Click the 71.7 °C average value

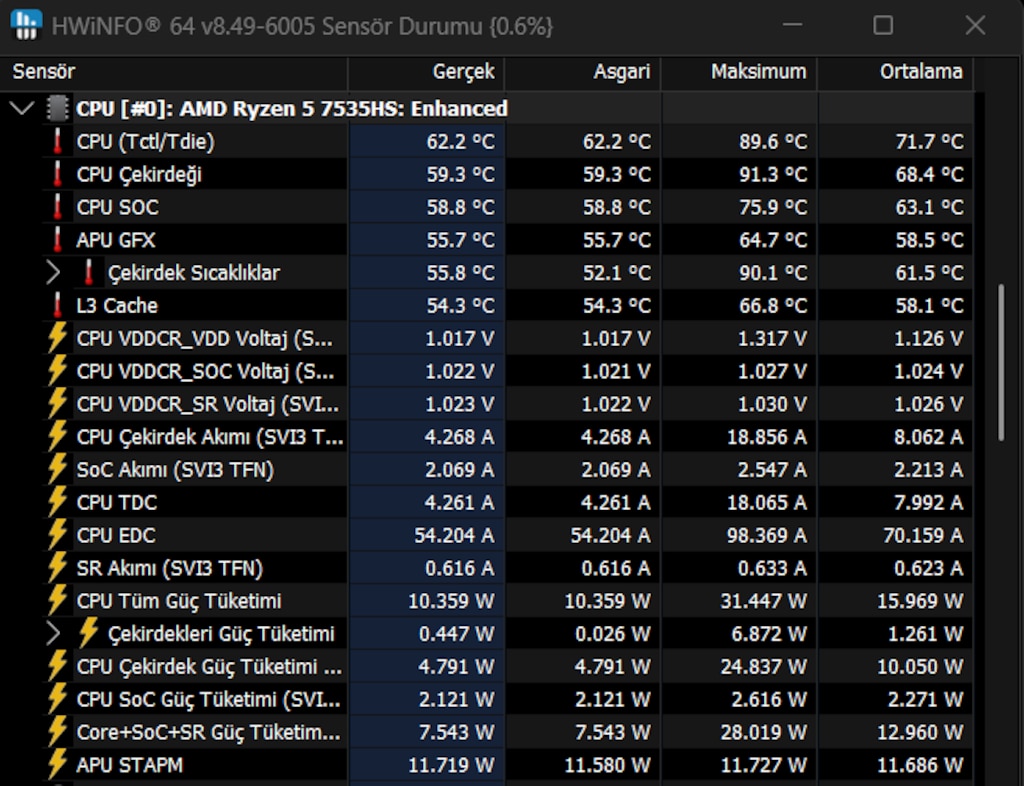pos(929,142)
